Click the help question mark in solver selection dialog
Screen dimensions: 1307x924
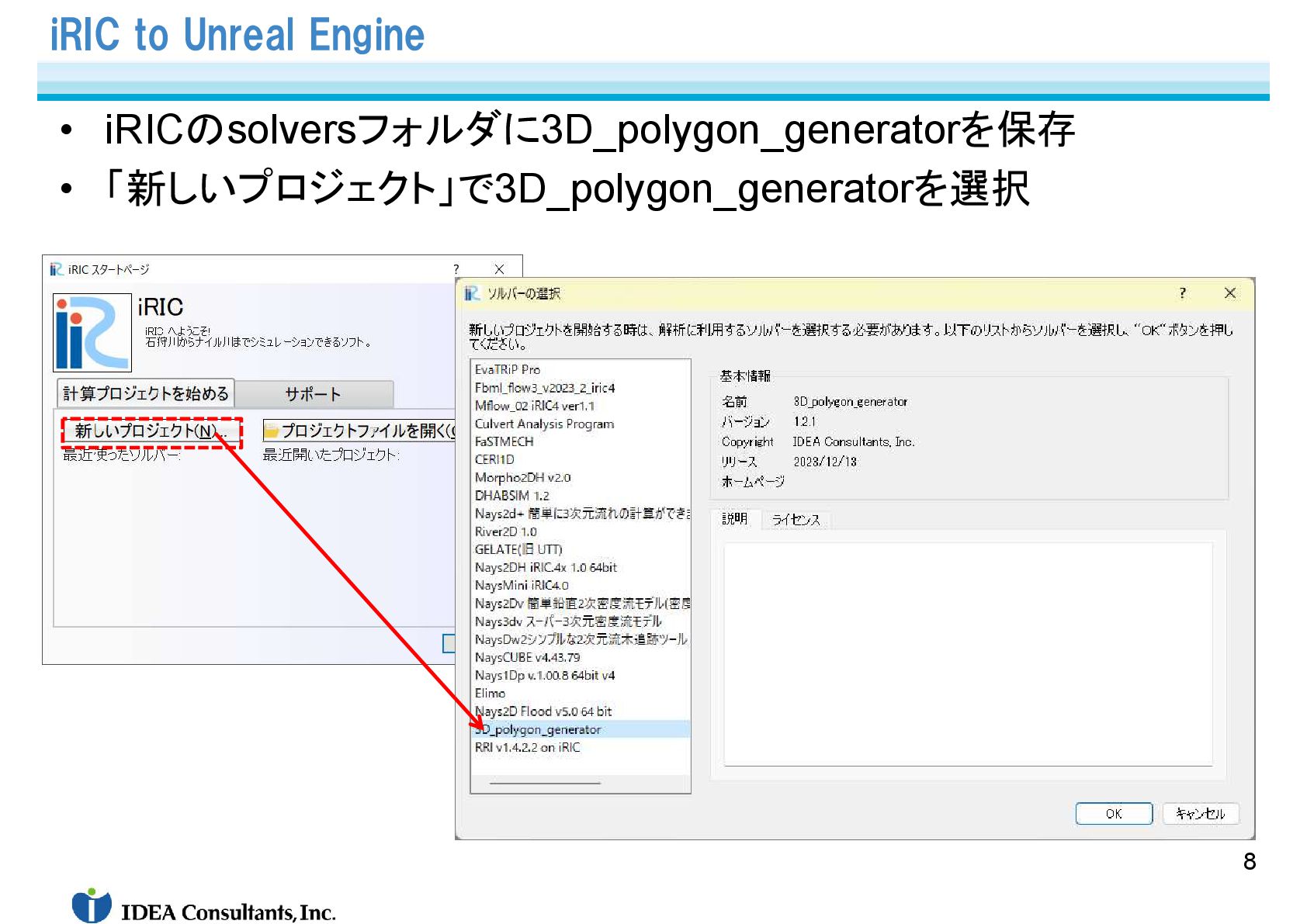[x=1182, y=293]
